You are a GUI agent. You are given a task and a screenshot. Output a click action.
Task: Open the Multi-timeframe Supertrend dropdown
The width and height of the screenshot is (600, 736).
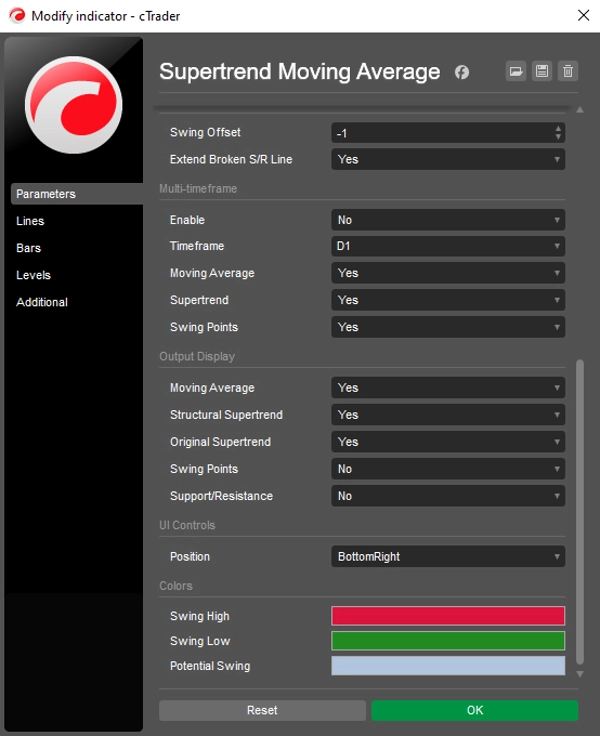click(448, 300)
